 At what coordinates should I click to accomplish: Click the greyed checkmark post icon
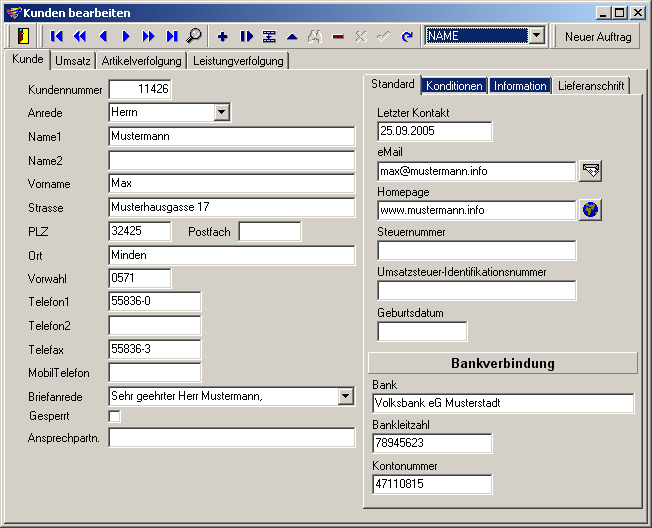pos(383,37)
